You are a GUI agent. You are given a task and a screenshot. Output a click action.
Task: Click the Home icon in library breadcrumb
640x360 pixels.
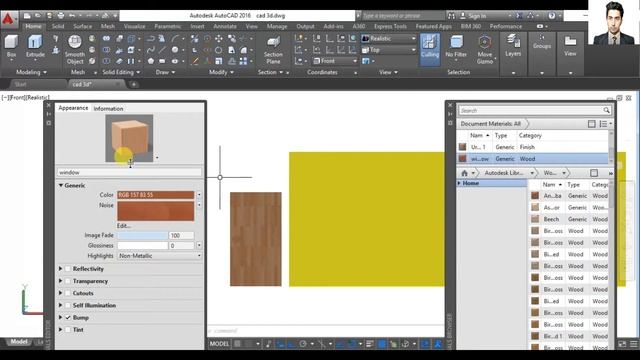coord(464,173)
